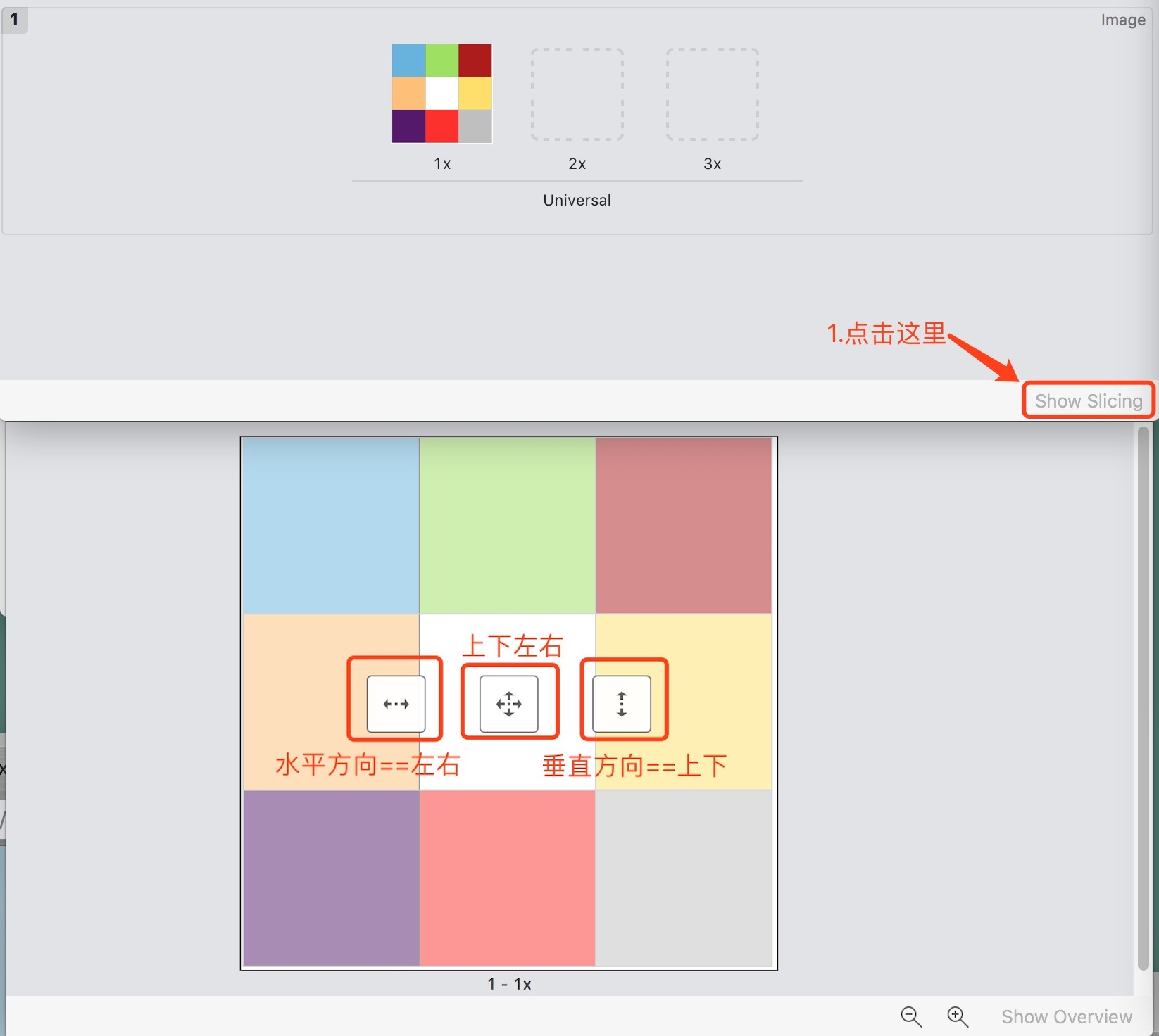
Task: Click the Show Slicing button
Action: tap(1089, 401)
